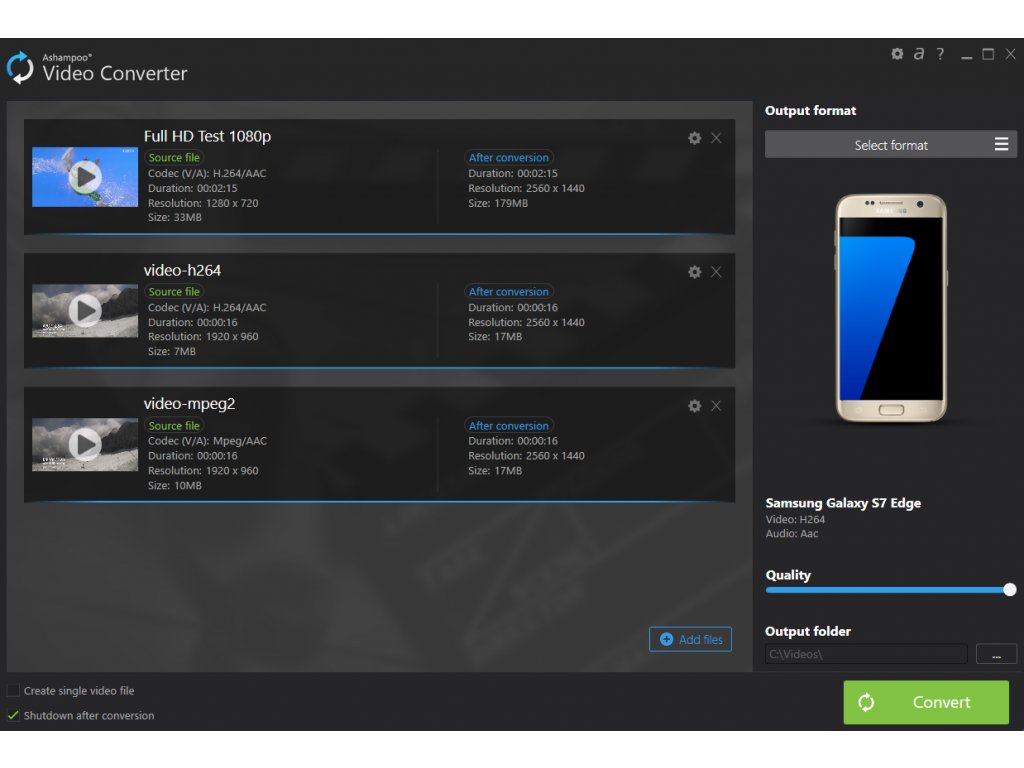1024x768 pixels.
Task: Enable Create single video file checkbox
Action: pos(14,691)
